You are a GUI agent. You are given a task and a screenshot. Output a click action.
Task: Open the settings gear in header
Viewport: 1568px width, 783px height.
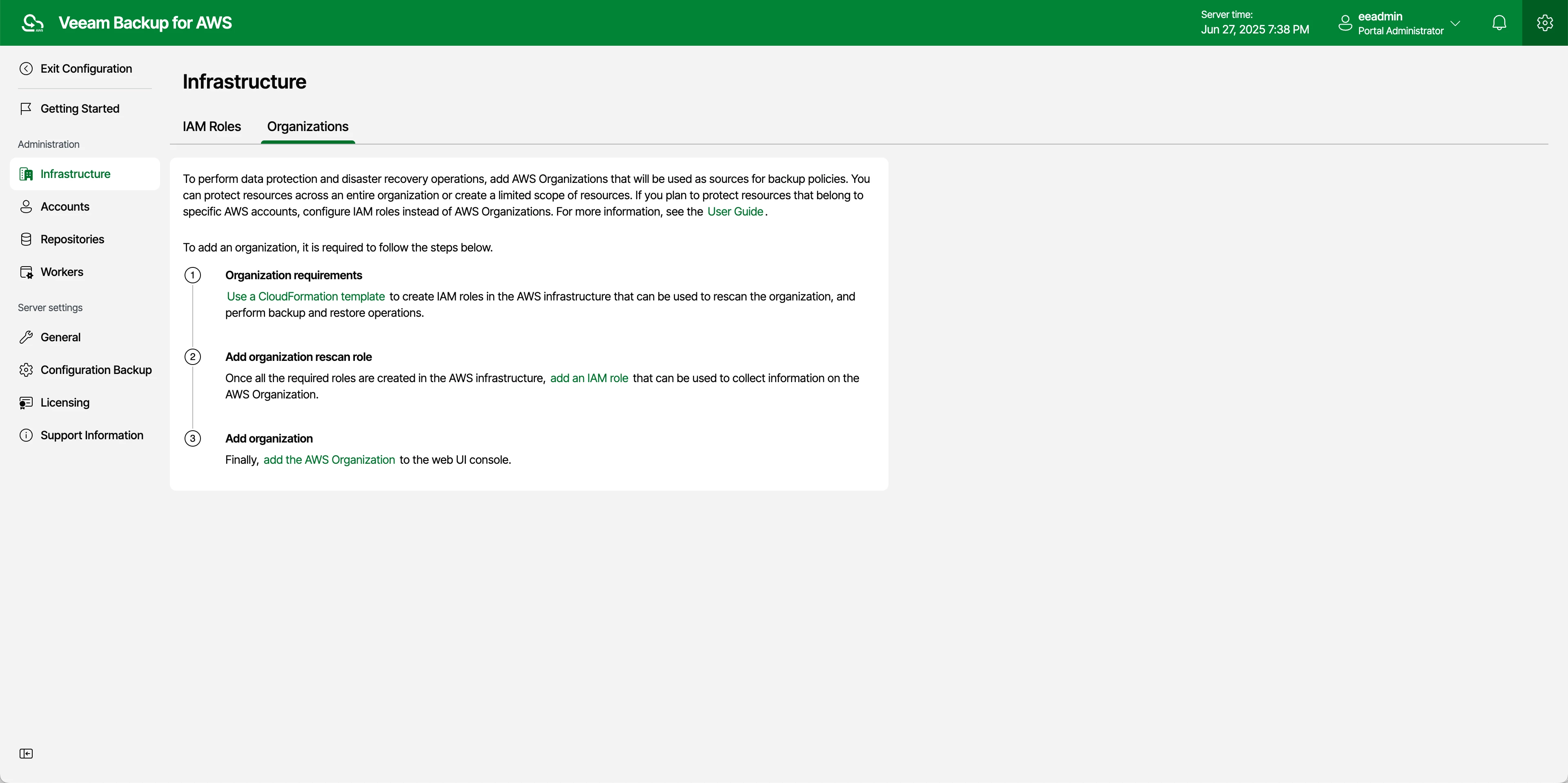[1544, 22]
